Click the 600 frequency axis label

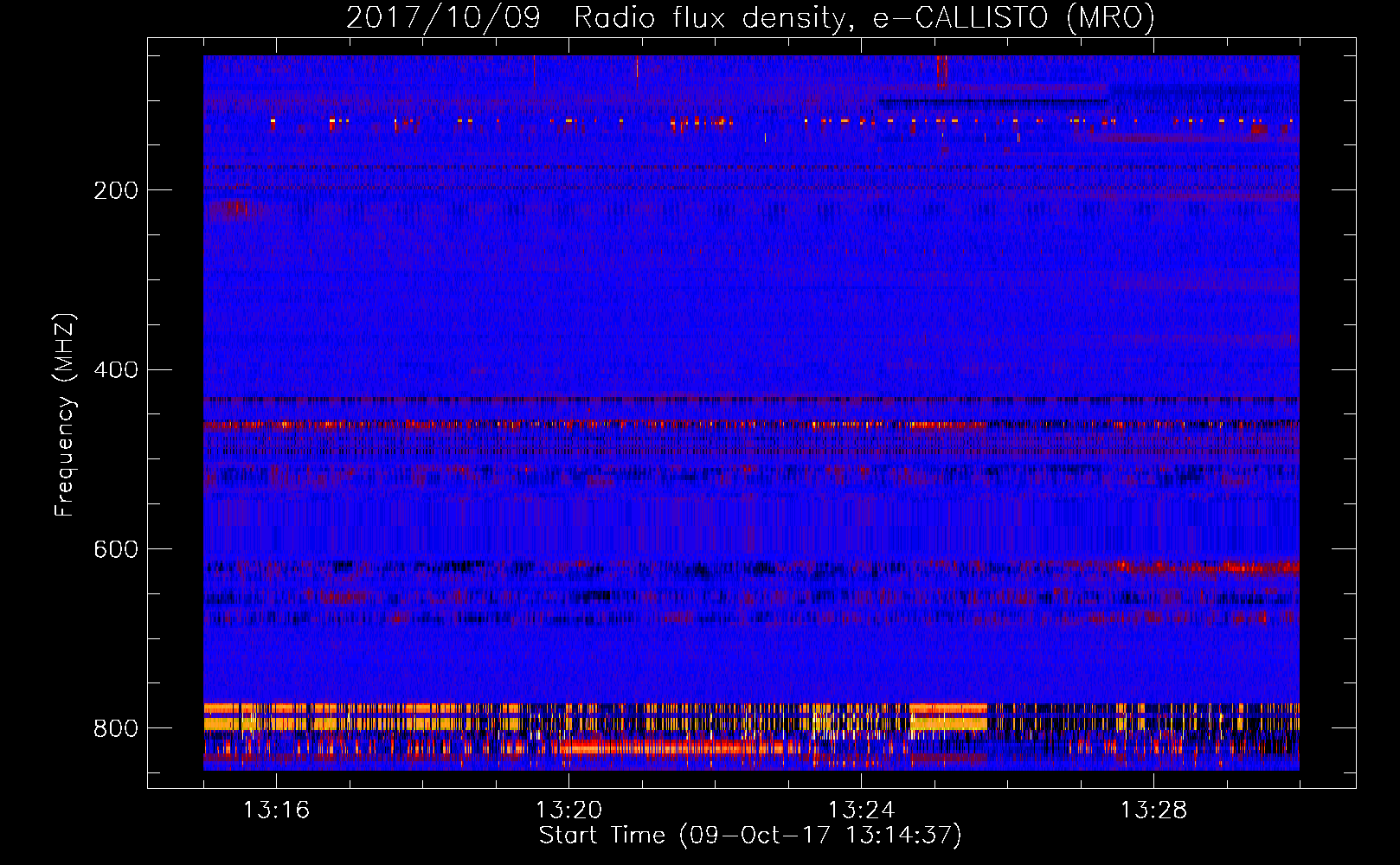click(116, 550)
